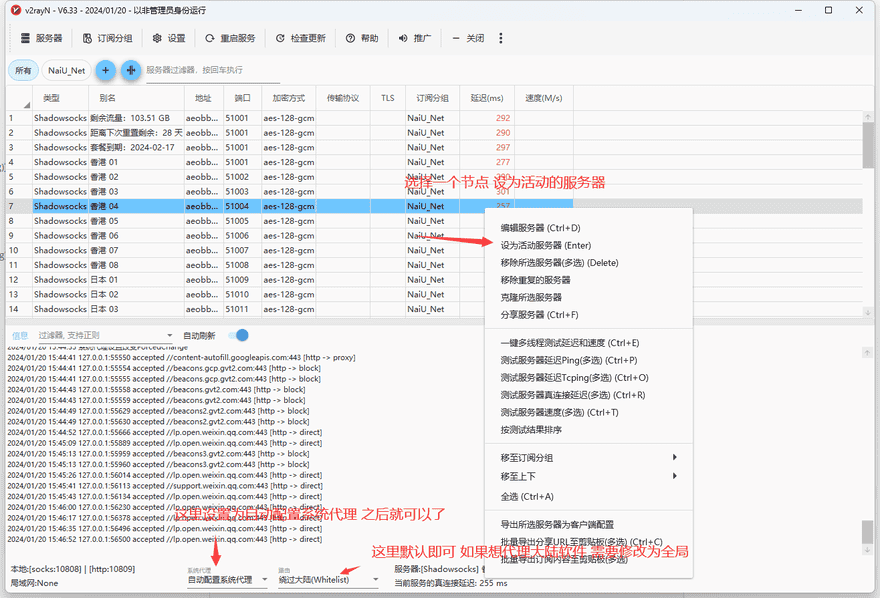
Task: Open the three-dot more options menu
Action: point(501,38)
